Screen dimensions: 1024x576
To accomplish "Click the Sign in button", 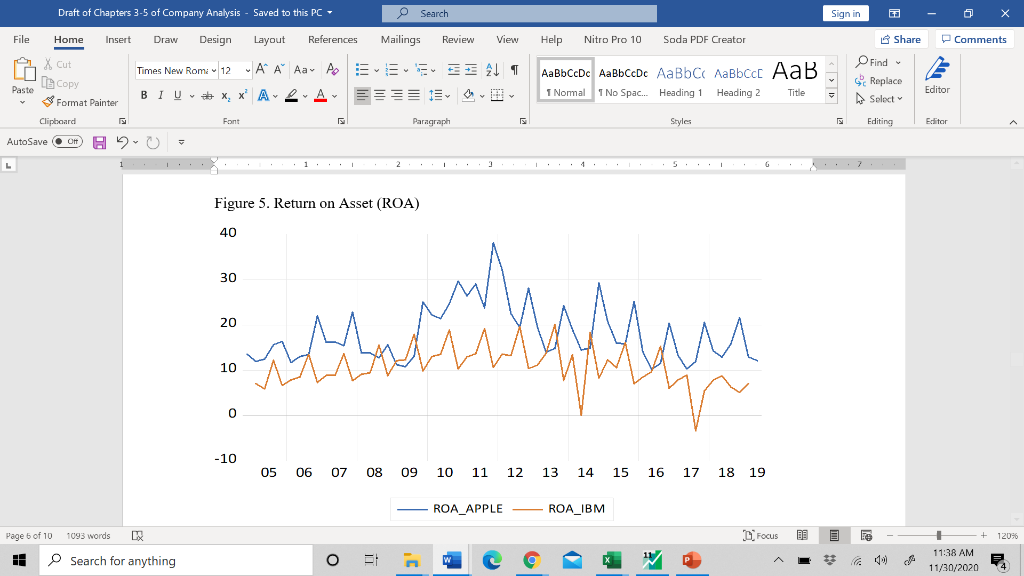I will click(845, 12).
